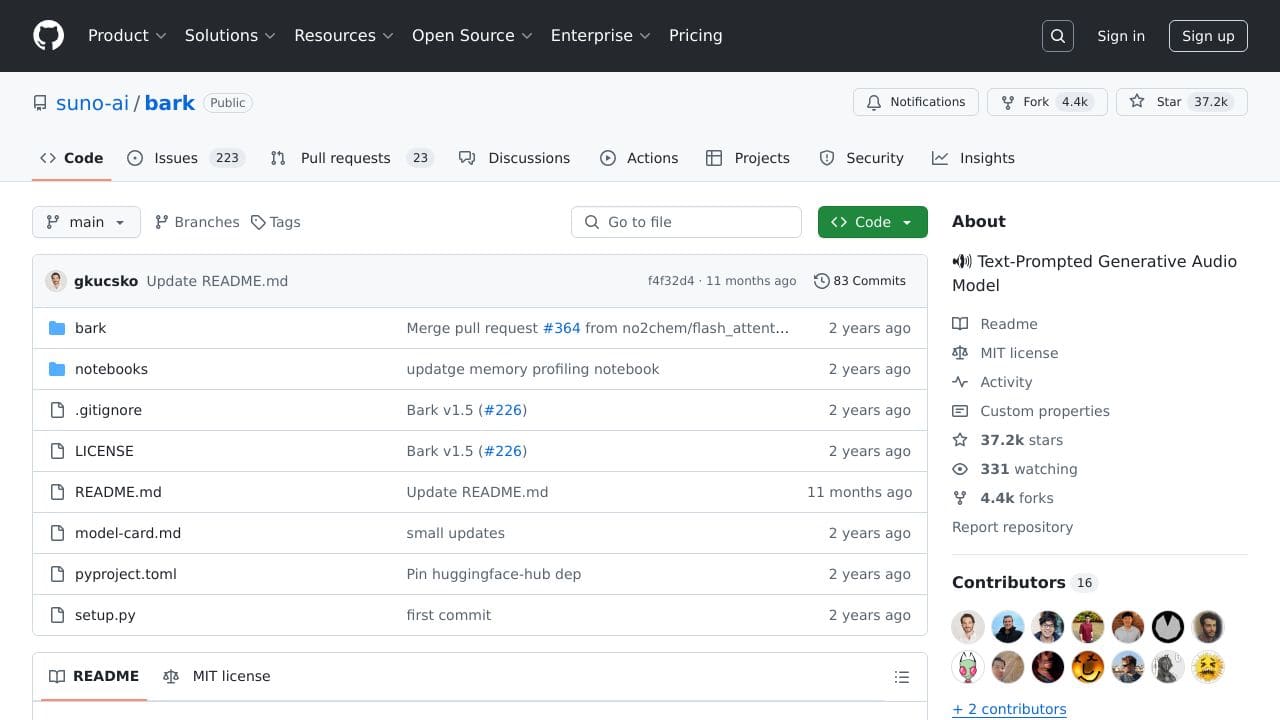Expand the Solutions menu
Viewport: 1280px width, 720px height.
(229, 35)
